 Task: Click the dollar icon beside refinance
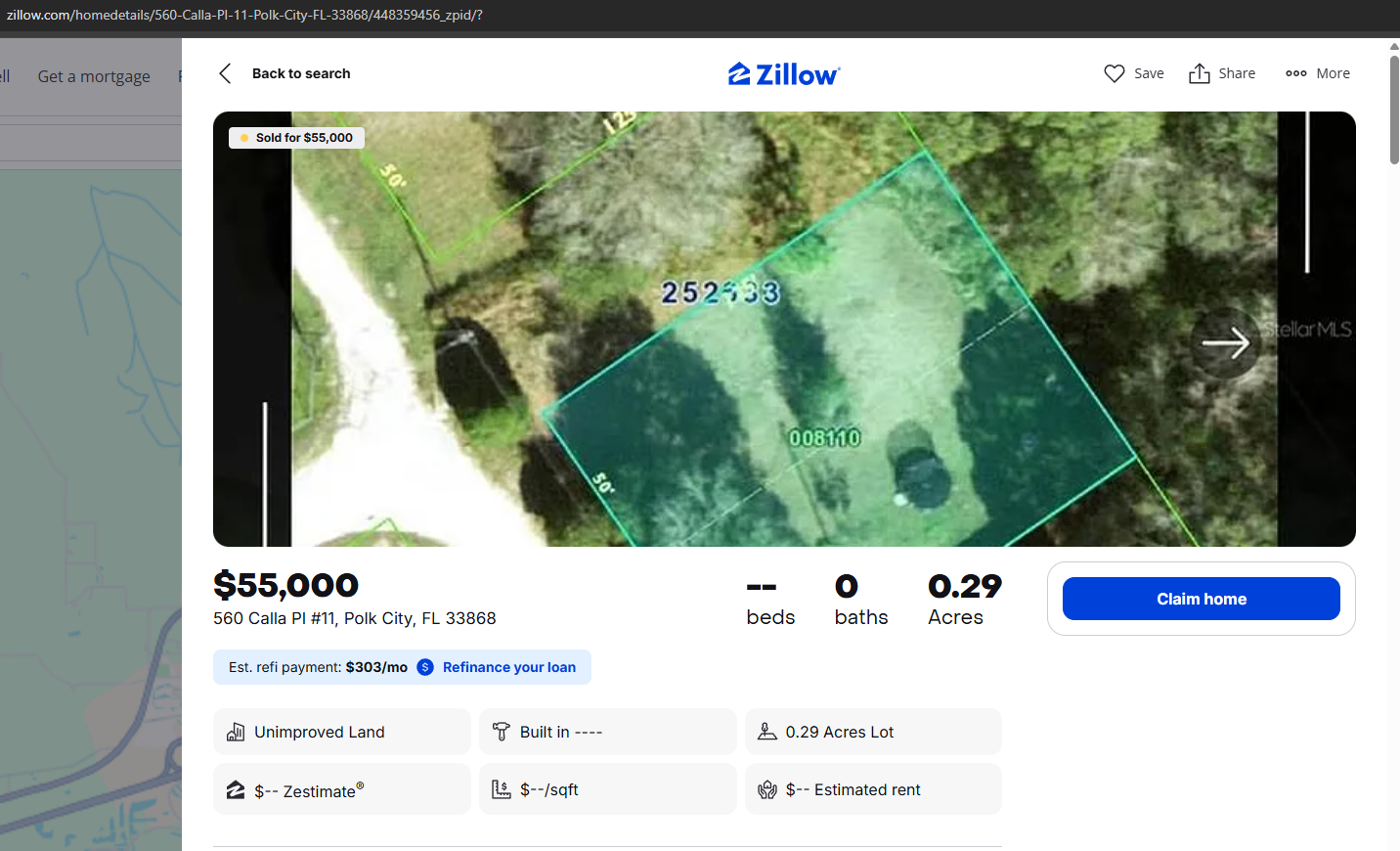click(425, 667)
